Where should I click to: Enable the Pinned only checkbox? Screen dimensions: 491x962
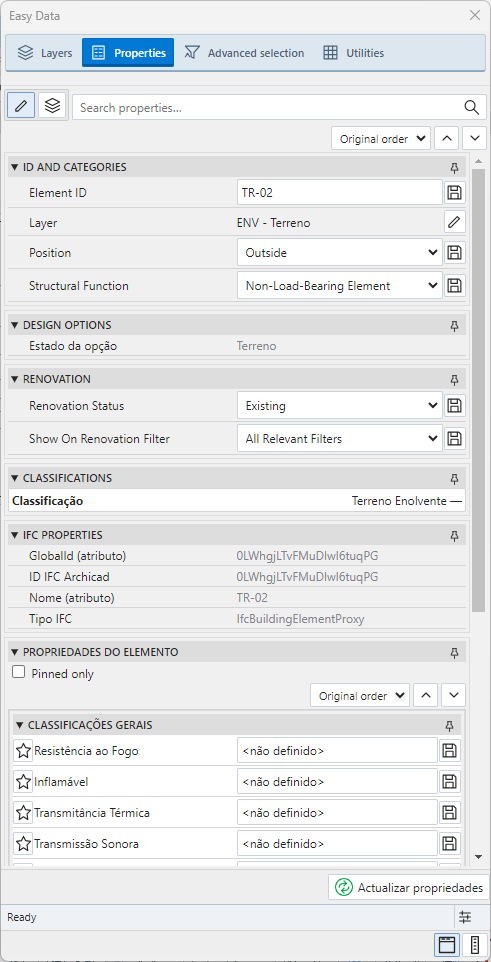click(x=19, y=672)
